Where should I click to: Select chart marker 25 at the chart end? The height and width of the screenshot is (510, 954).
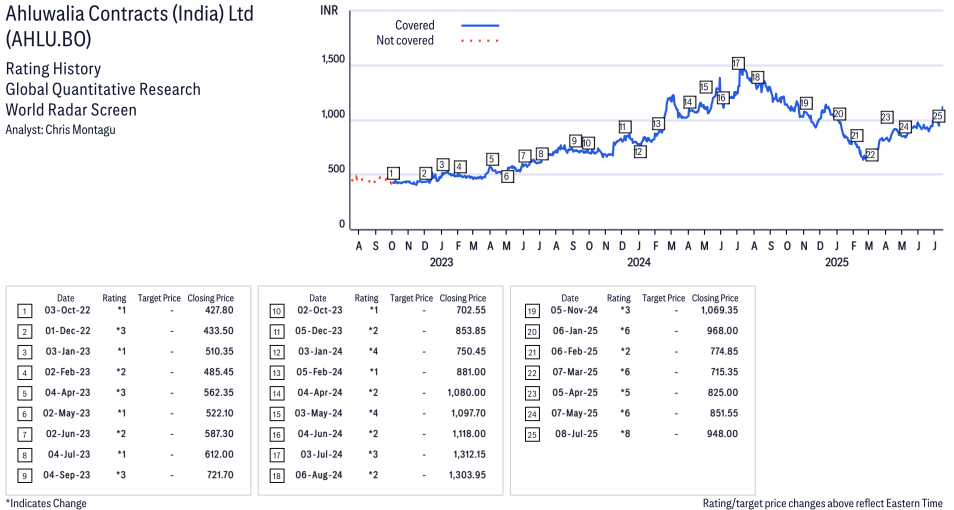click(938, 116)
